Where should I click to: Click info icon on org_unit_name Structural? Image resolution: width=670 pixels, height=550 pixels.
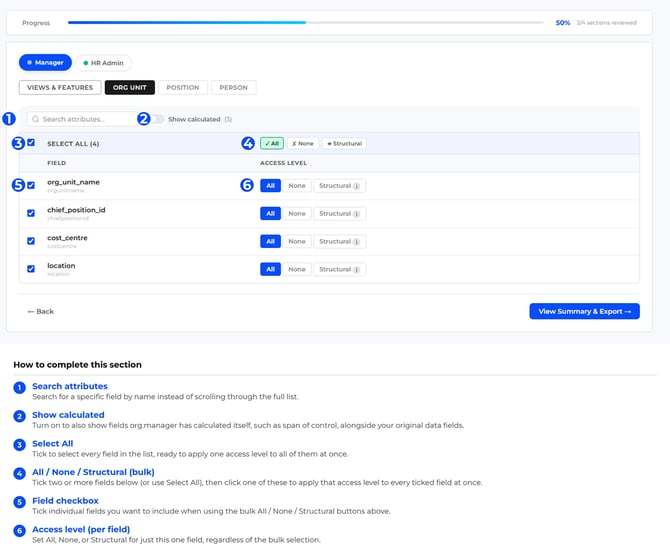(356, 186)
